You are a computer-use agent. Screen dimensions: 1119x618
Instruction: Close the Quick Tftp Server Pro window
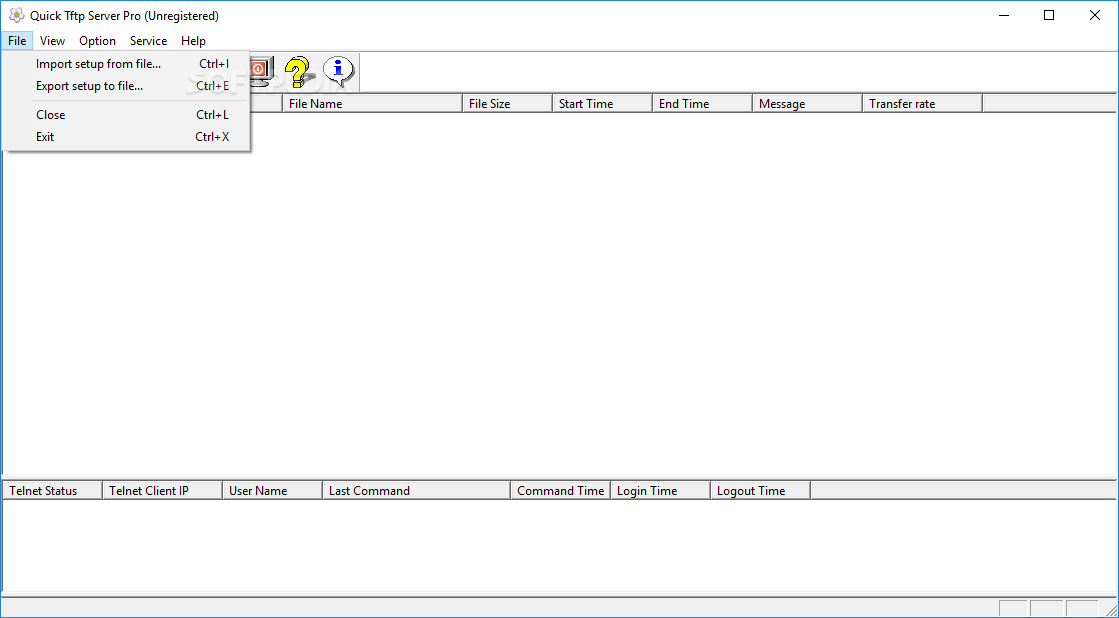click(1095, 15)
